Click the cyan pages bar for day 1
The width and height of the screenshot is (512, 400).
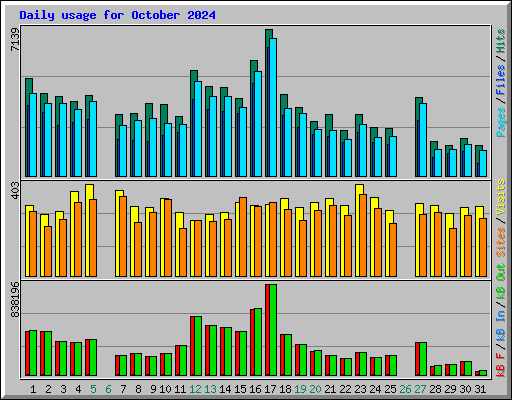click(33, 135)
